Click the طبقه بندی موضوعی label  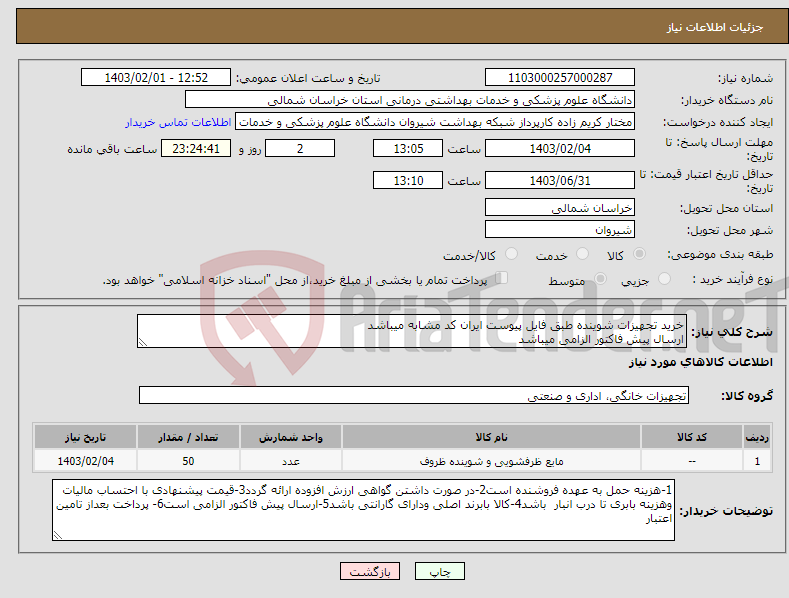click(720, 254)
